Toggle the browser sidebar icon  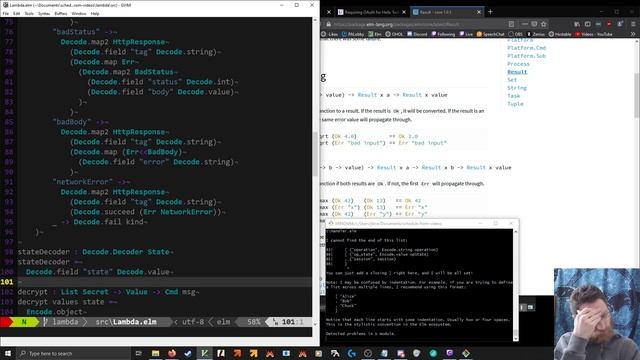click(587, 24)
